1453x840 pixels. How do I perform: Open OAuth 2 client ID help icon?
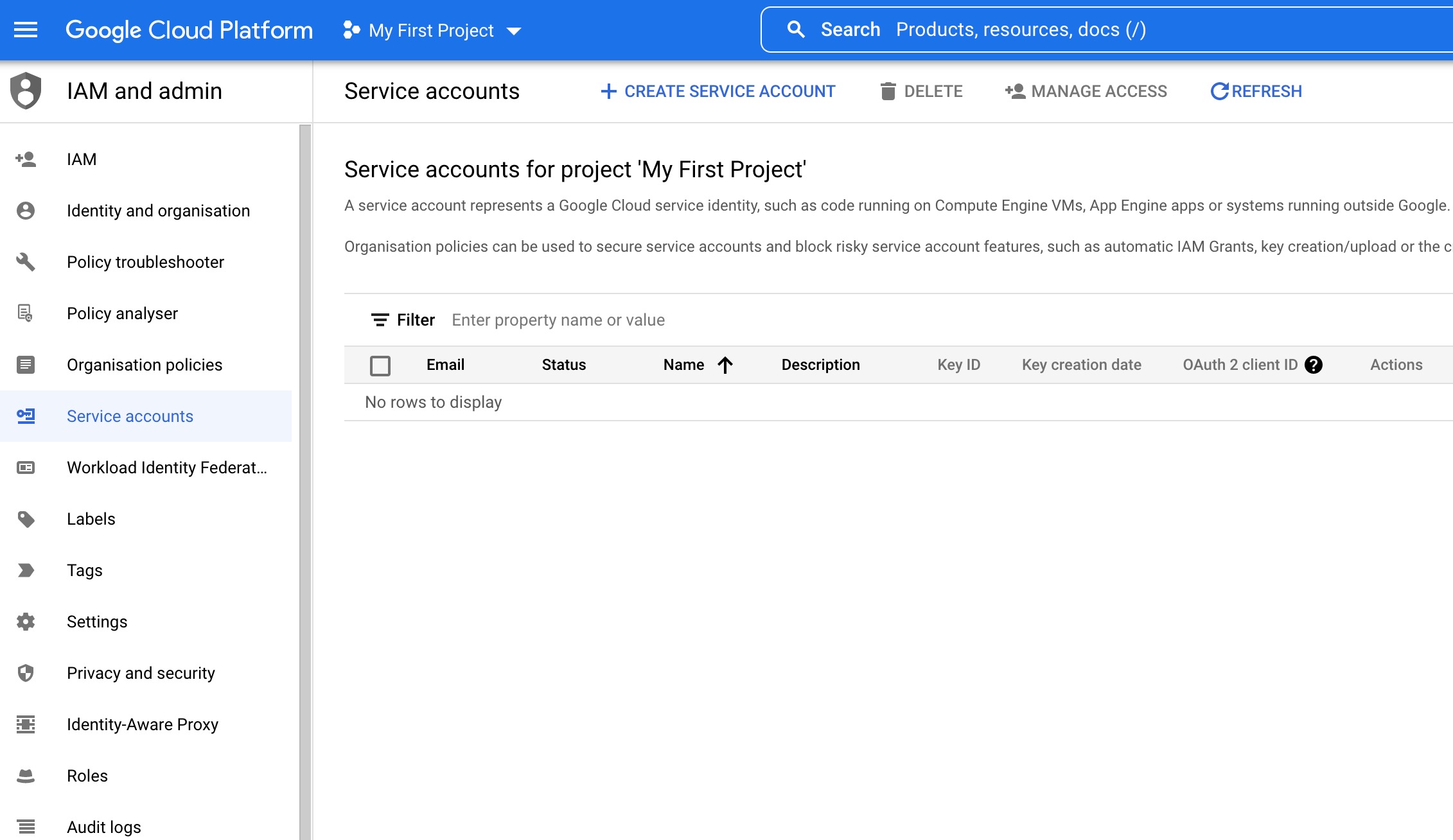1314,365
